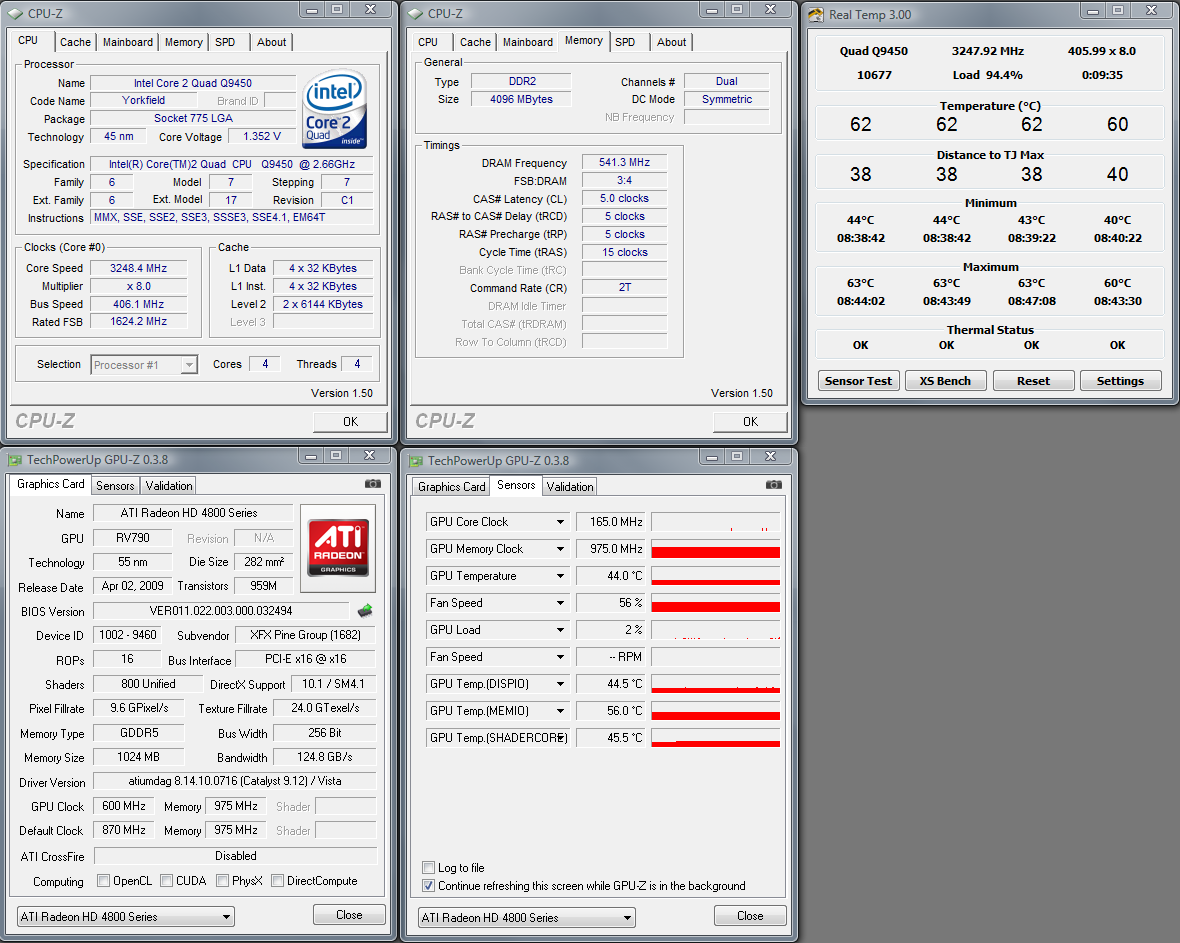Click the ATI Radeon logo

(x=338, y=547)
